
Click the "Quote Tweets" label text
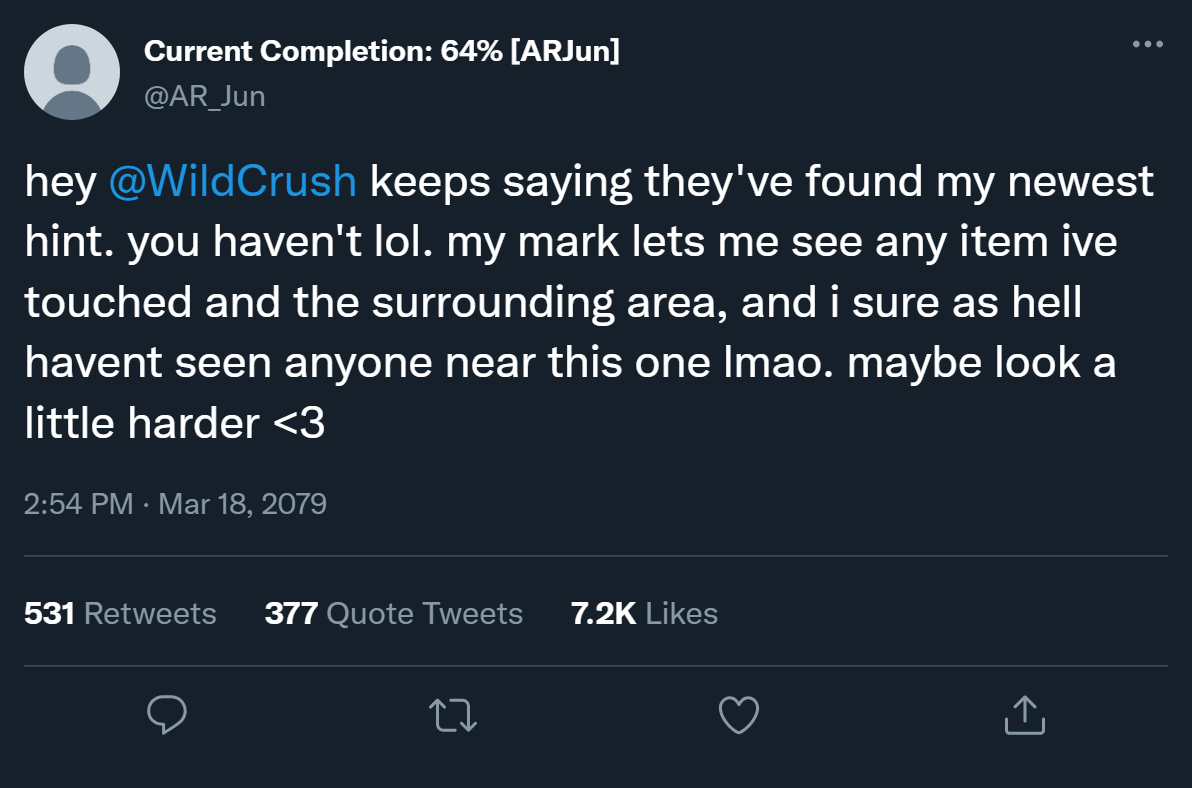pos(425,613)
